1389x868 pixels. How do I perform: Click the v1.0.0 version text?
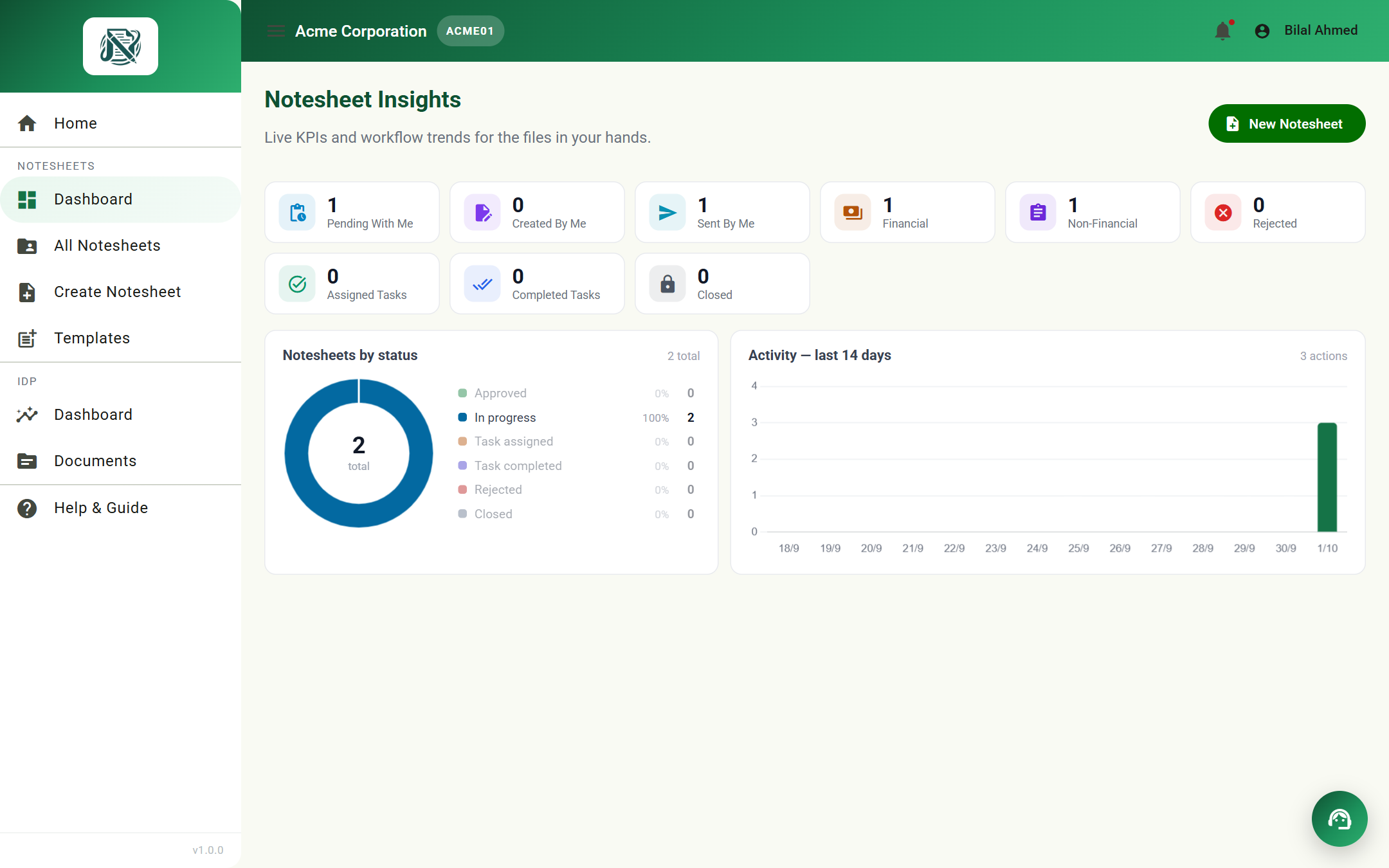(x=208, y=850)
